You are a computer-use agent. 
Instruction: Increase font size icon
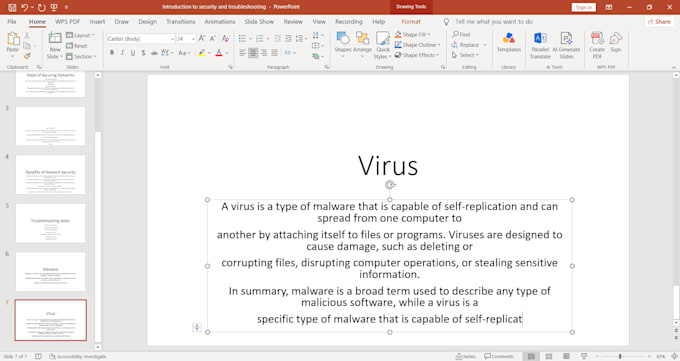coord(202,39)
